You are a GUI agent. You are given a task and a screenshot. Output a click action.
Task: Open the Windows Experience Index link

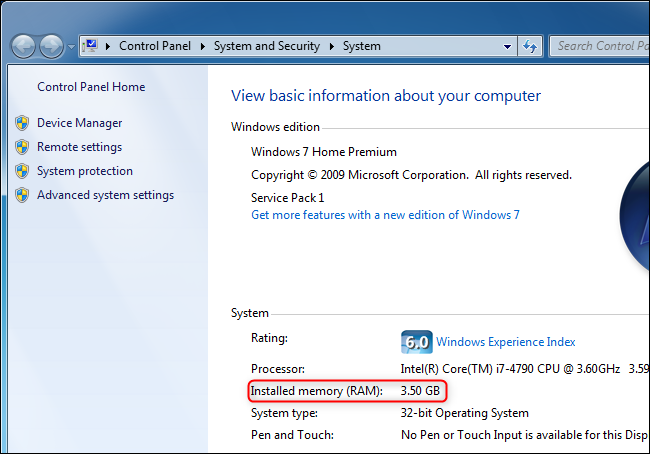point(505,342)
